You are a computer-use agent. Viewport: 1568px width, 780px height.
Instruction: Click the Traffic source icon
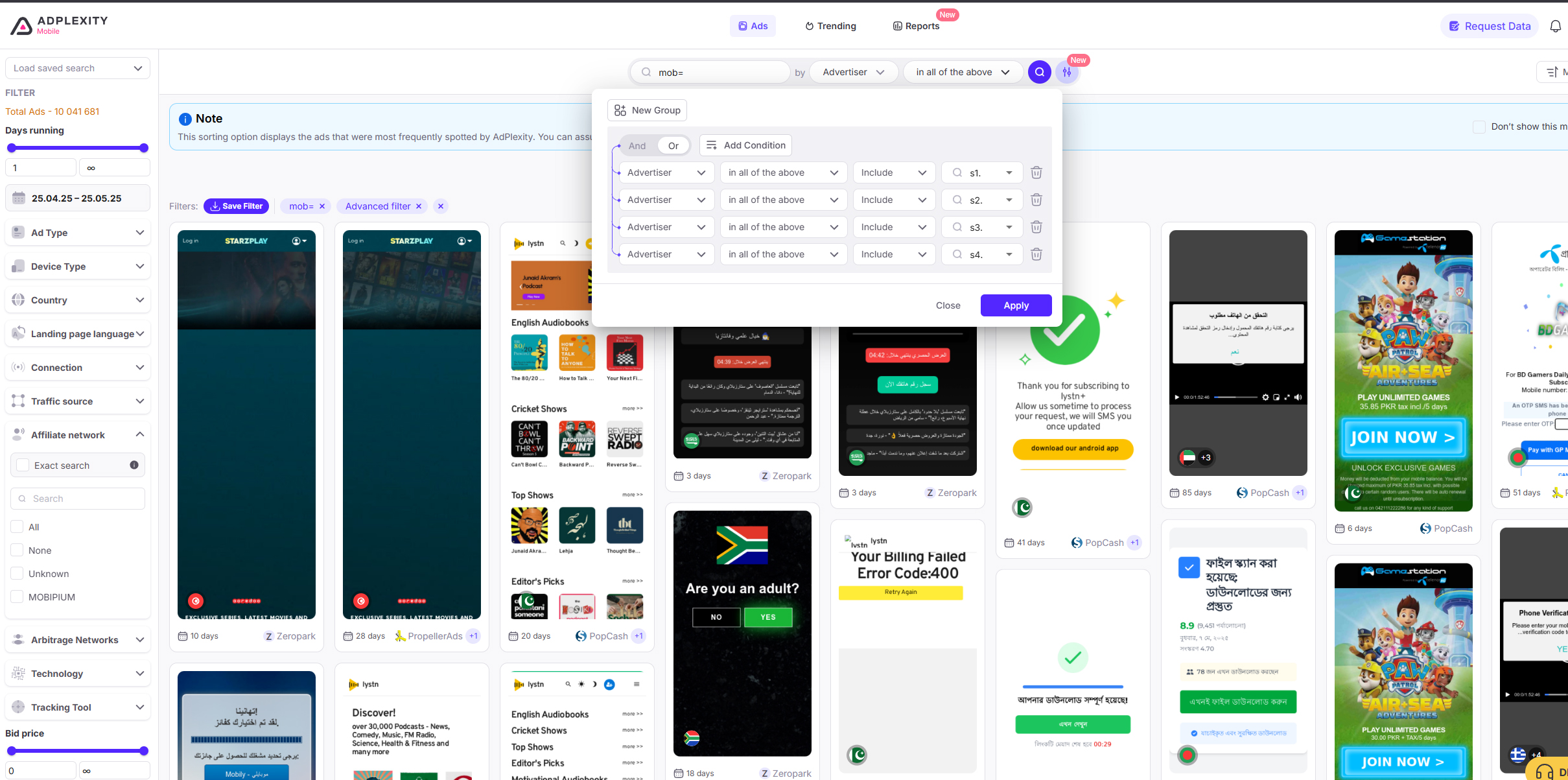[x=18, y=401]
